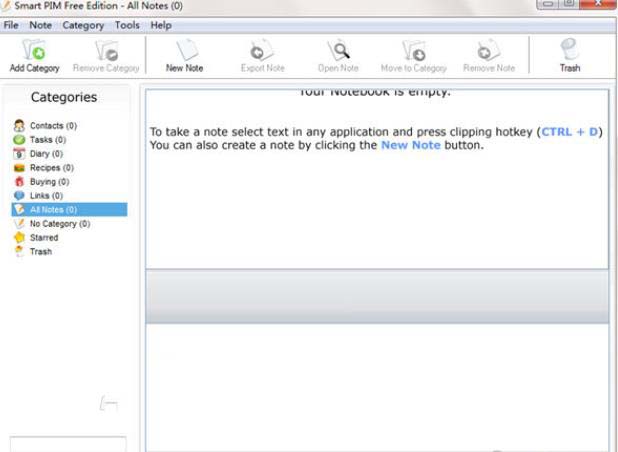
Task: Select Tasks (0) category
Action: pos(48,140)
